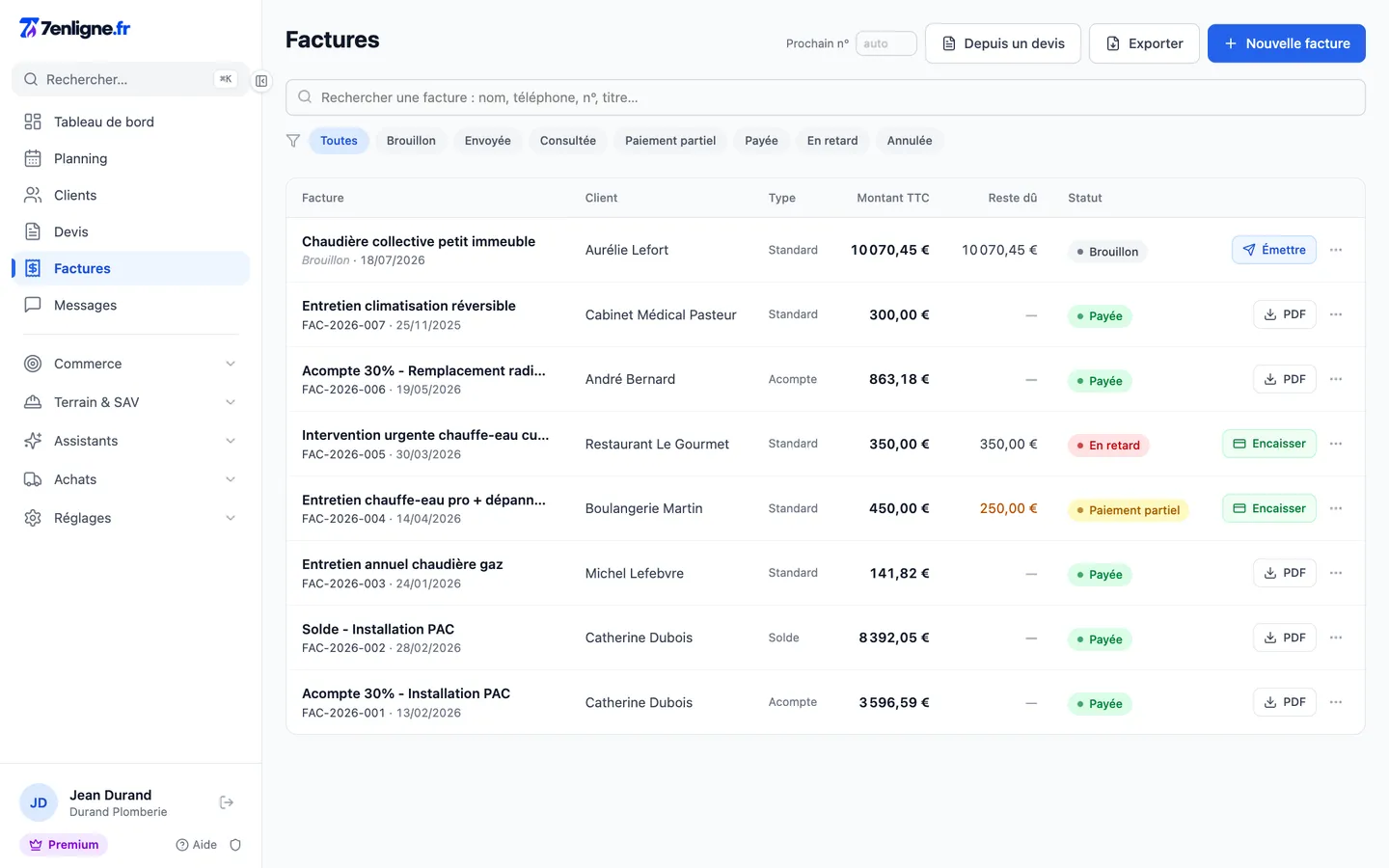Open more actions for FAC-2026-005 invoice
Screen dimensions: 1389x868
pyautogui.click(x=1336, y=444)
